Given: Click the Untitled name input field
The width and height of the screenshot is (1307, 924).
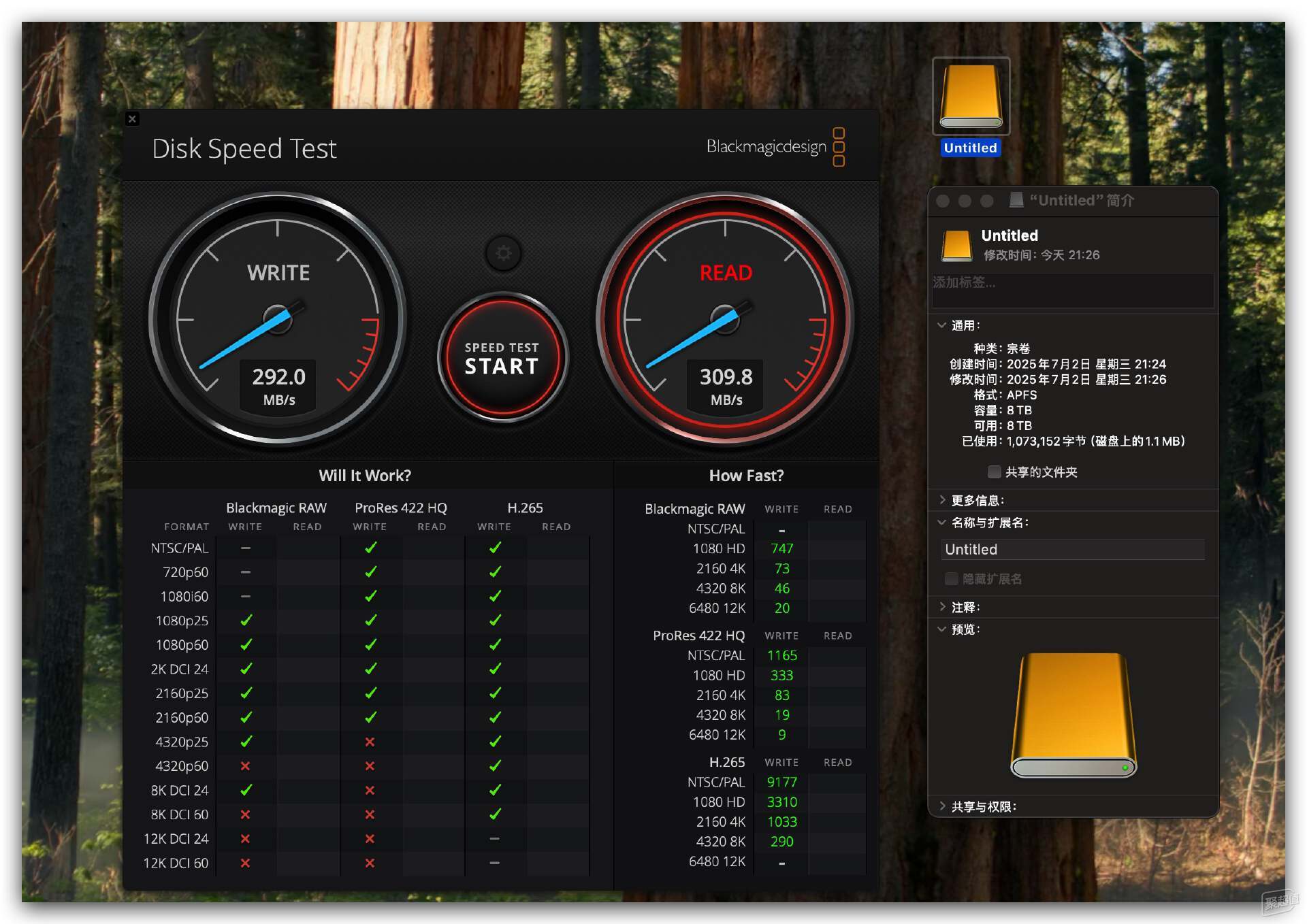Looking at the screenshot, I should (1073, 549).
